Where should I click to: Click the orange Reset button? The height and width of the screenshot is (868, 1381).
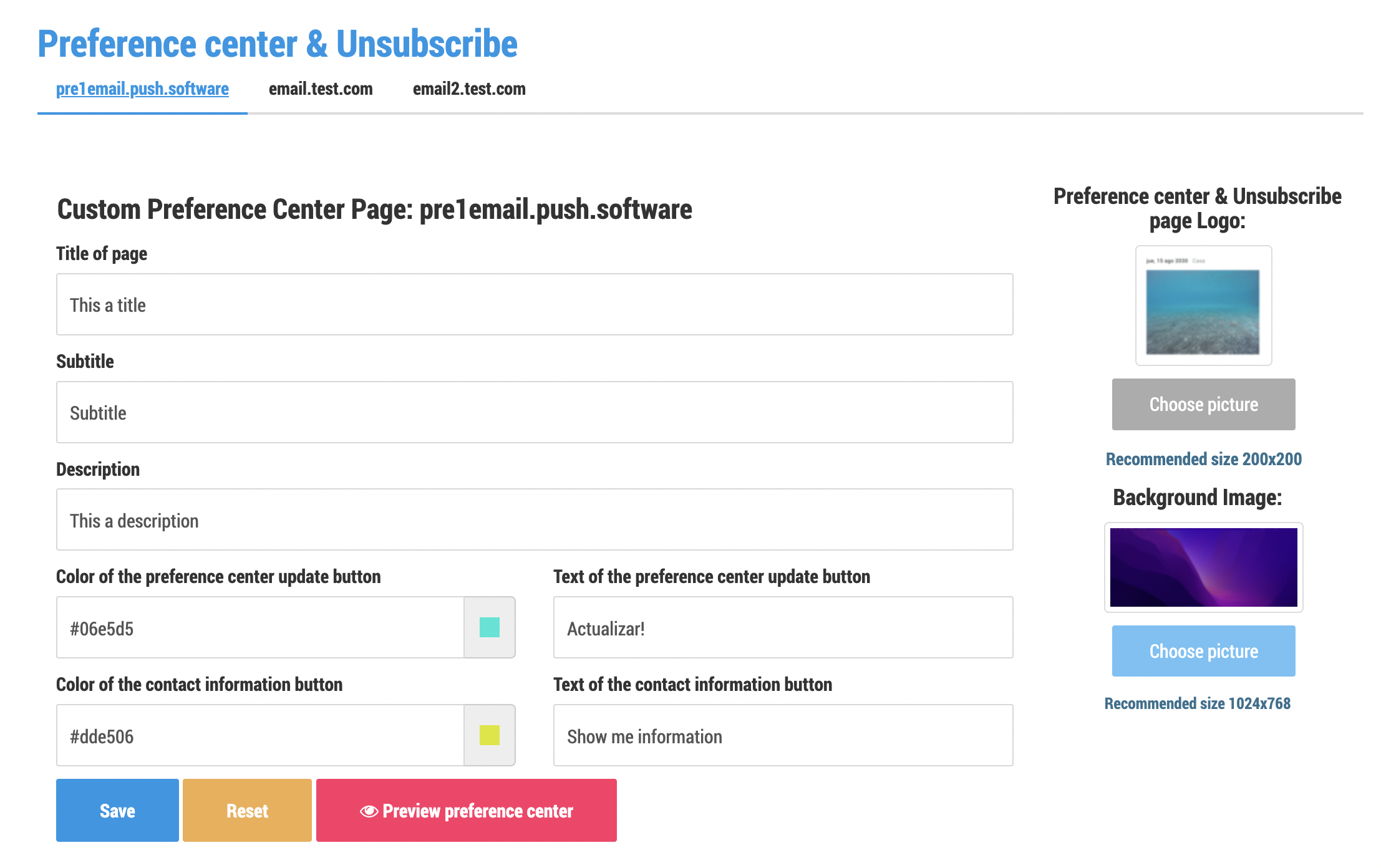coord(247,810)
